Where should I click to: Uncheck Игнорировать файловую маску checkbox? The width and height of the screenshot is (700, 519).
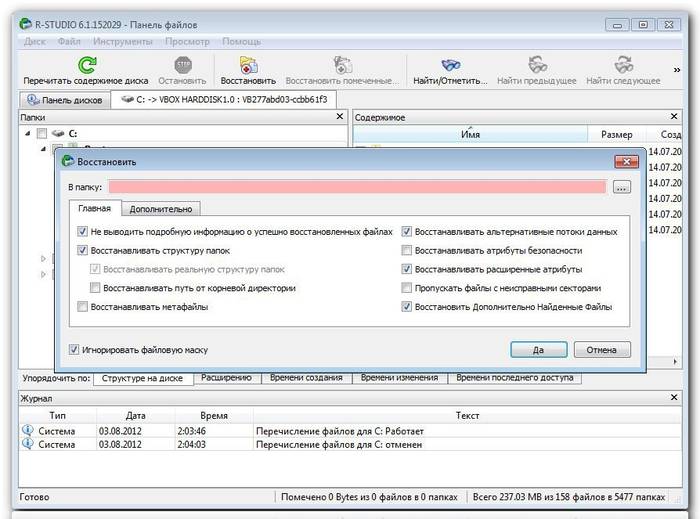(75, 350)
